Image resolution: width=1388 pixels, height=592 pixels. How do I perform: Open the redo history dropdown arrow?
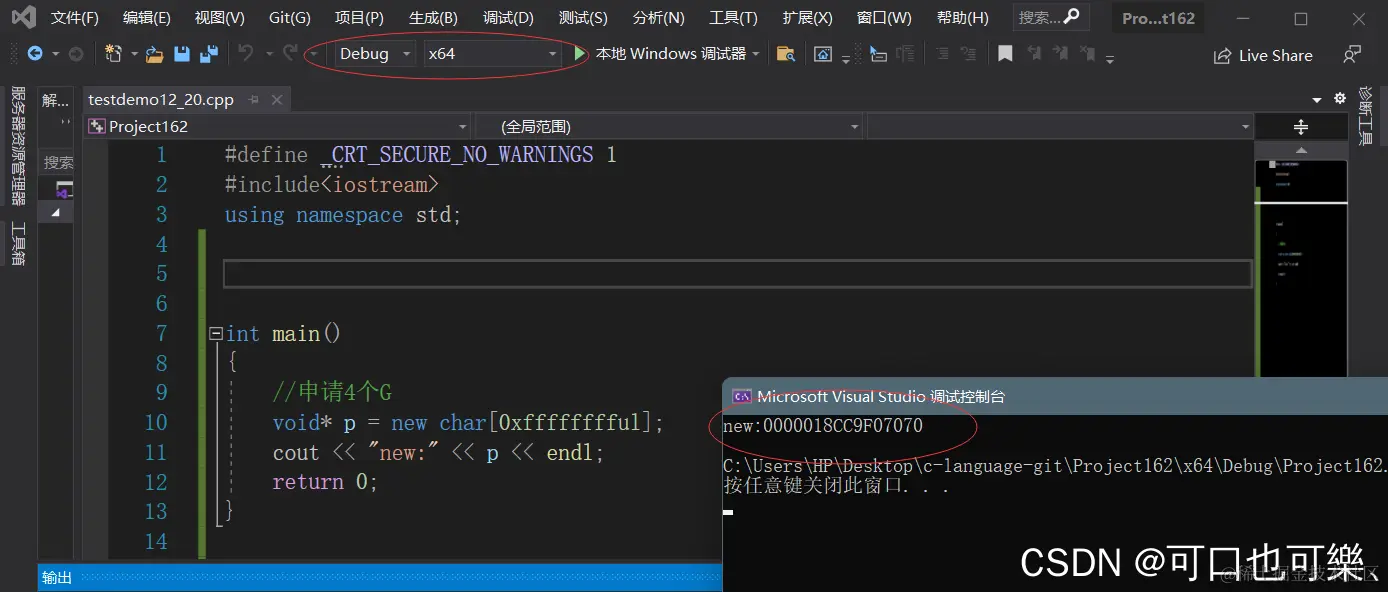[x=313, y=54]
